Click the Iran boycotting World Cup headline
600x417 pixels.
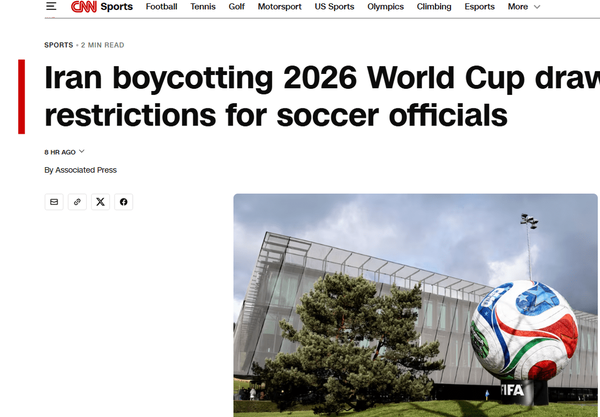[x=300, y=97]
